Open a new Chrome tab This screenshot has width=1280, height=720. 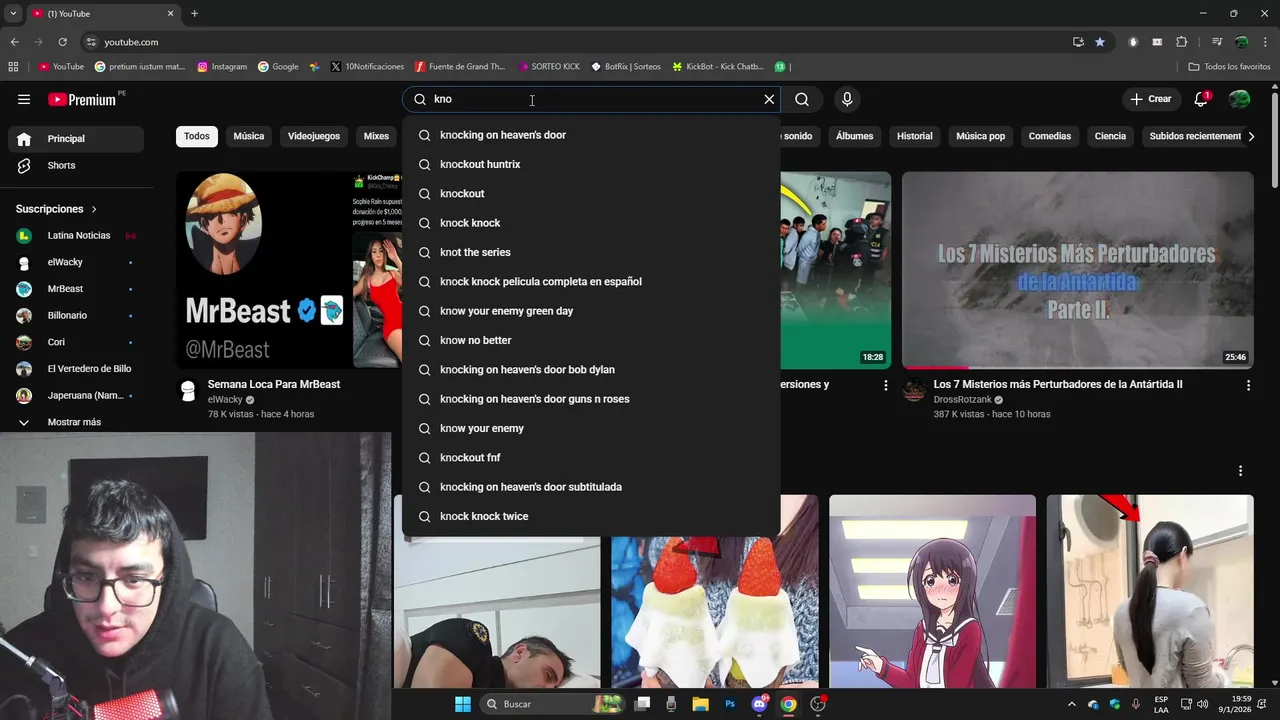(194, 13)
